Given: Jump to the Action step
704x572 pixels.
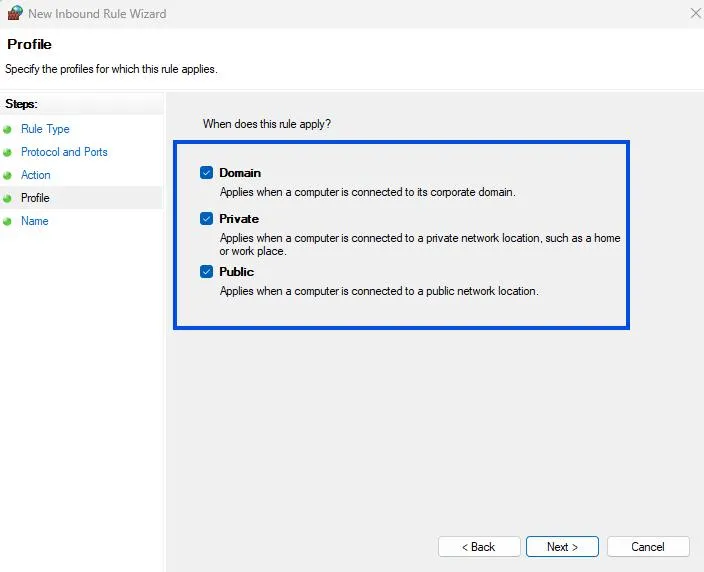Looking at the screenshot, I should point(36,175).
